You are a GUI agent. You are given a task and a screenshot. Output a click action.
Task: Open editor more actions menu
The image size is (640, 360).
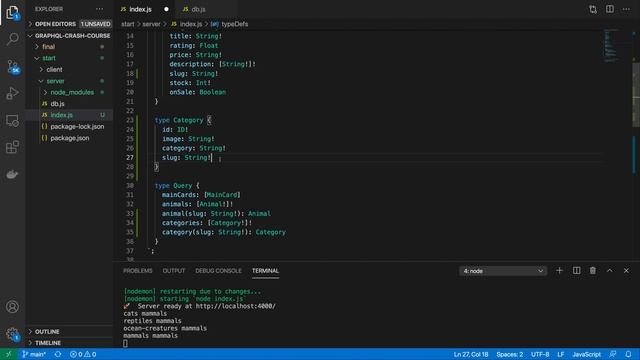(626, 9)
